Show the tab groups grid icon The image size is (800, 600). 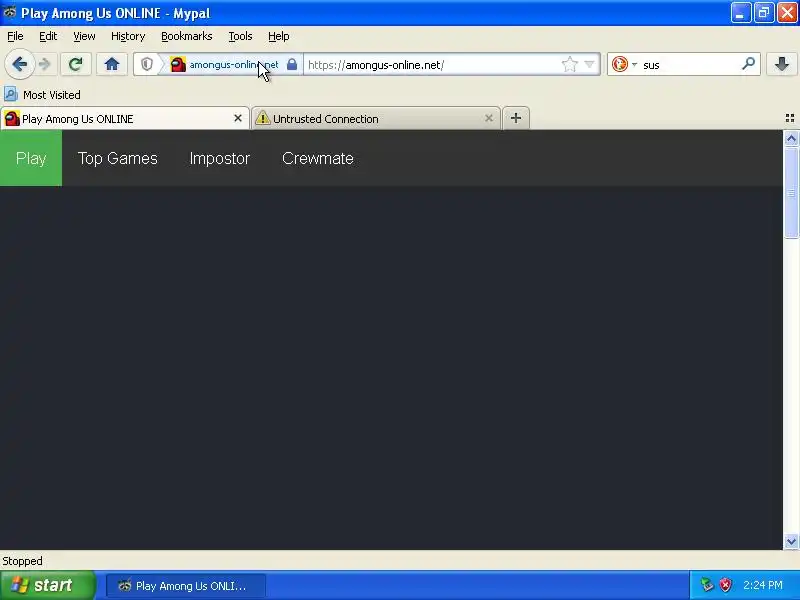tap(790, 118)
